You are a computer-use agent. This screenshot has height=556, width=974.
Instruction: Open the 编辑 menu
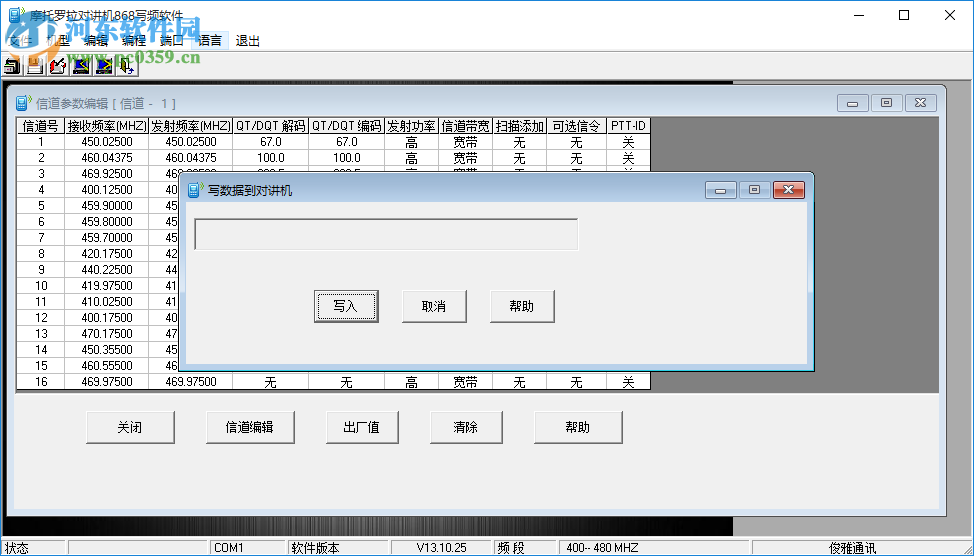coord(96,41)
